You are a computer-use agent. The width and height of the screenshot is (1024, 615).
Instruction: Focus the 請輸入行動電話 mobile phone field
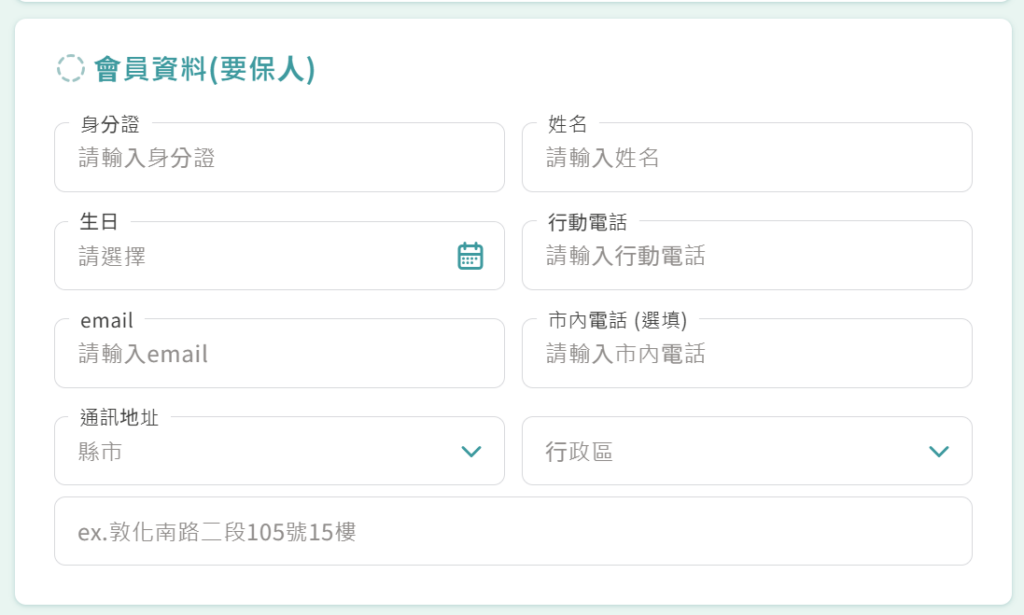(x=746, y=256)
